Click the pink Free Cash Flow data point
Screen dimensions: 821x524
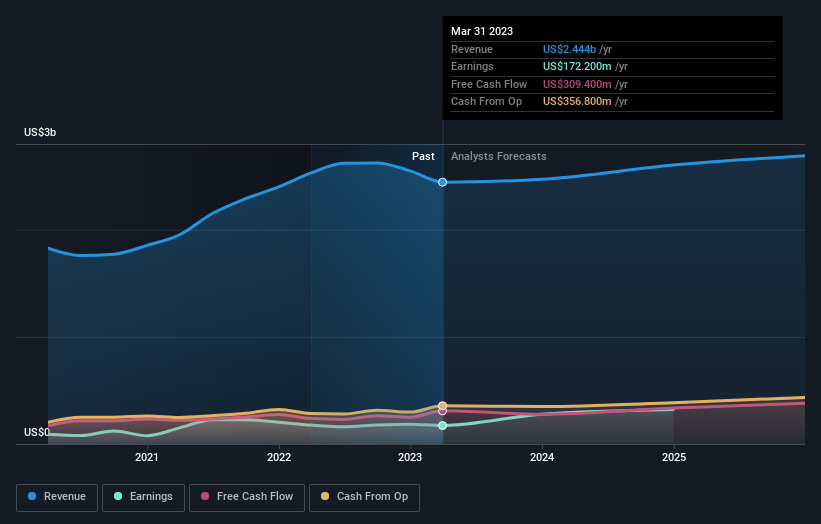pos(442,411)
